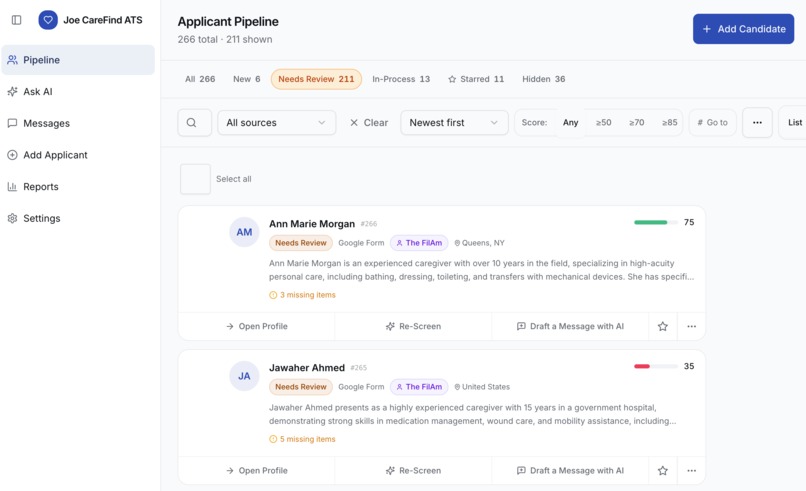Select the Needs Review 211 tab

316,79
